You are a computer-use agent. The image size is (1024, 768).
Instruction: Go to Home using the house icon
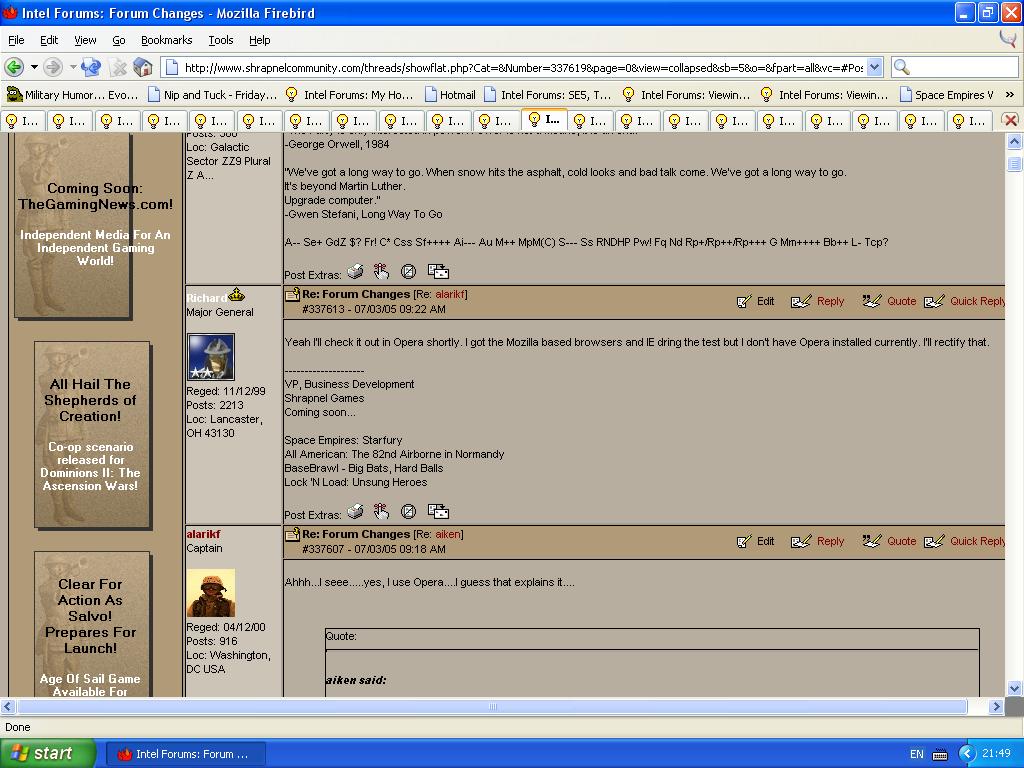click(143, 67)
